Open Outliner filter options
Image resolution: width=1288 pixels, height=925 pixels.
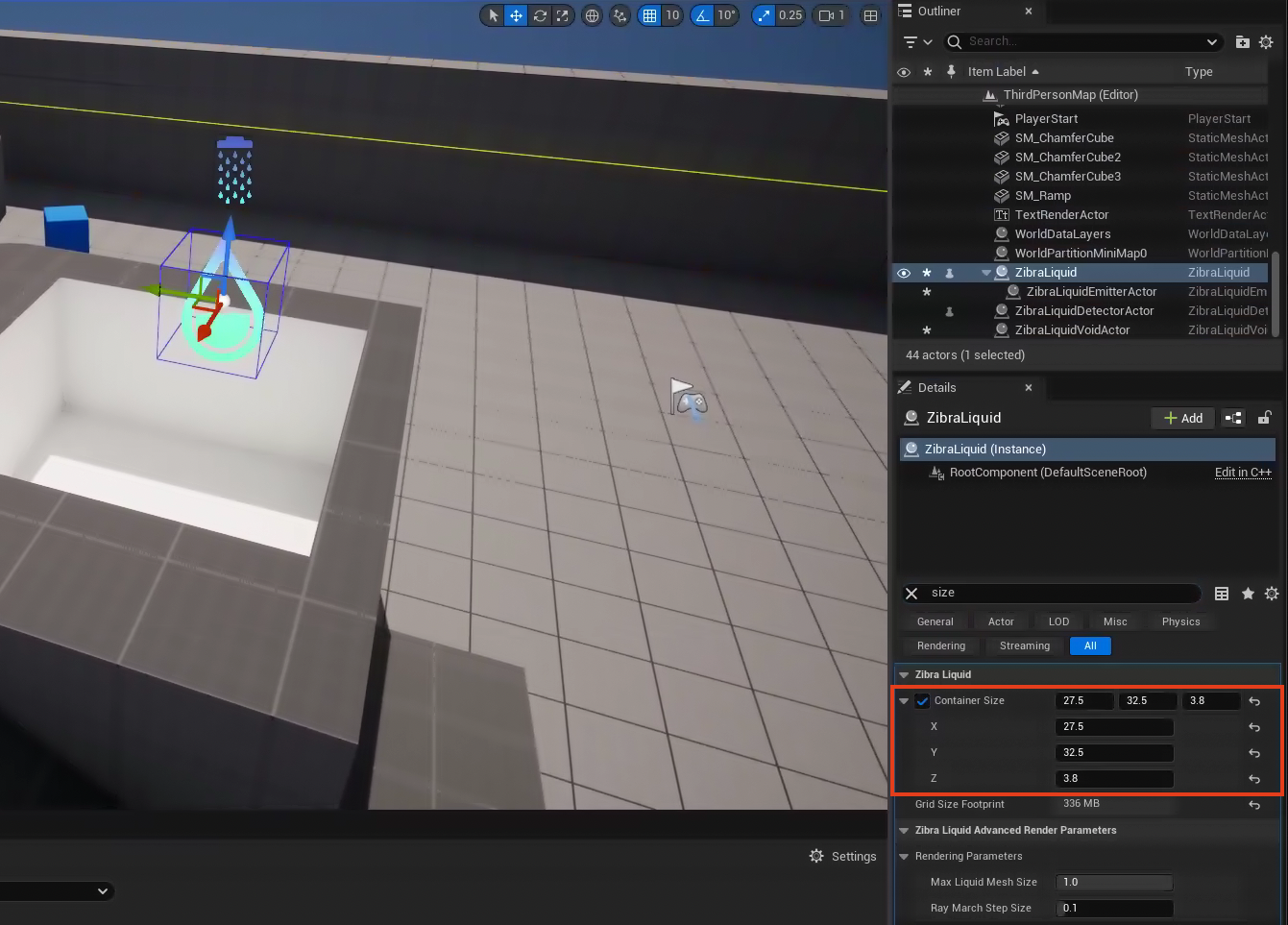(918, 42)
